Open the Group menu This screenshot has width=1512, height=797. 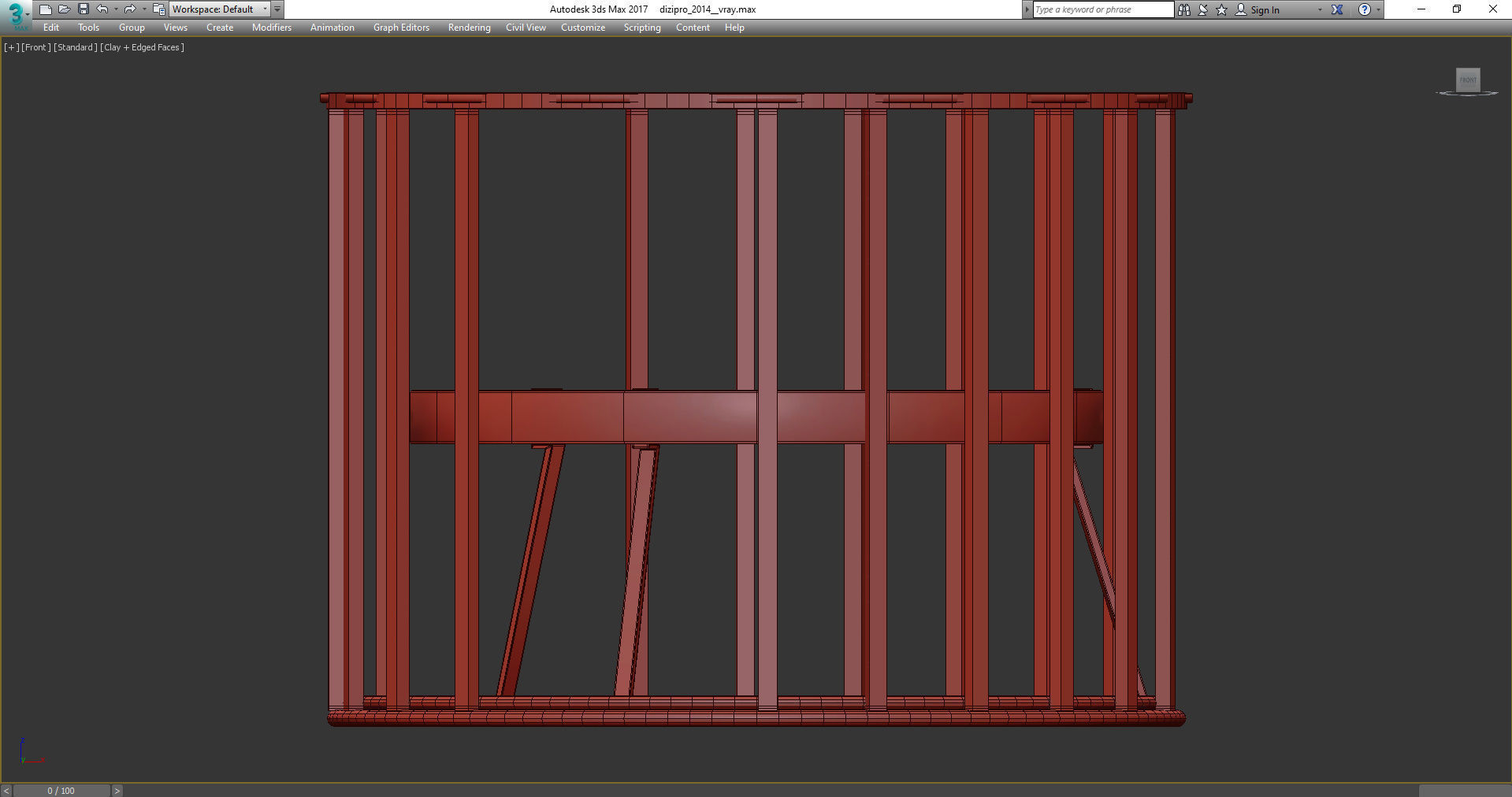(x=132, y=28)
